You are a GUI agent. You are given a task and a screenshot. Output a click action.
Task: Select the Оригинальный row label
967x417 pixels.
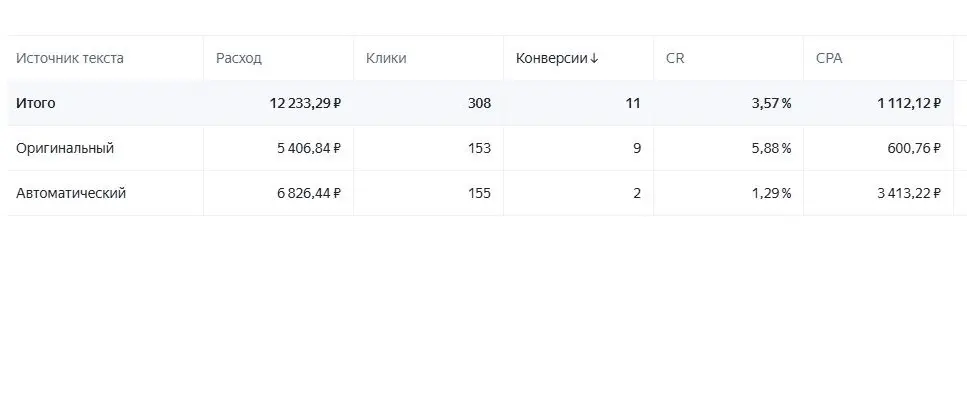click(65, 149)
